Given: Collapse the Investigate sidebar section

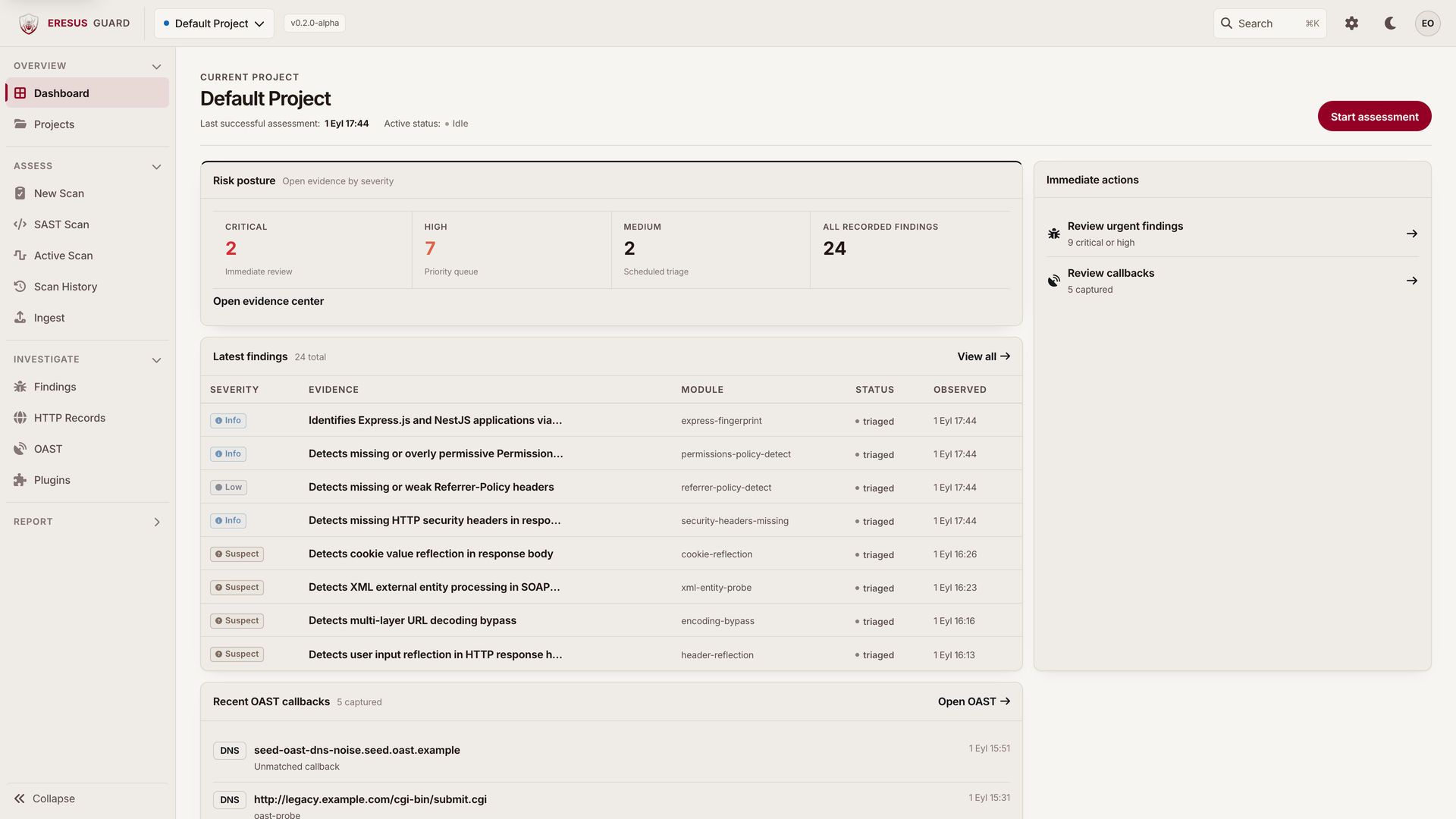Looking at the screenshot, I should (156, 360).
